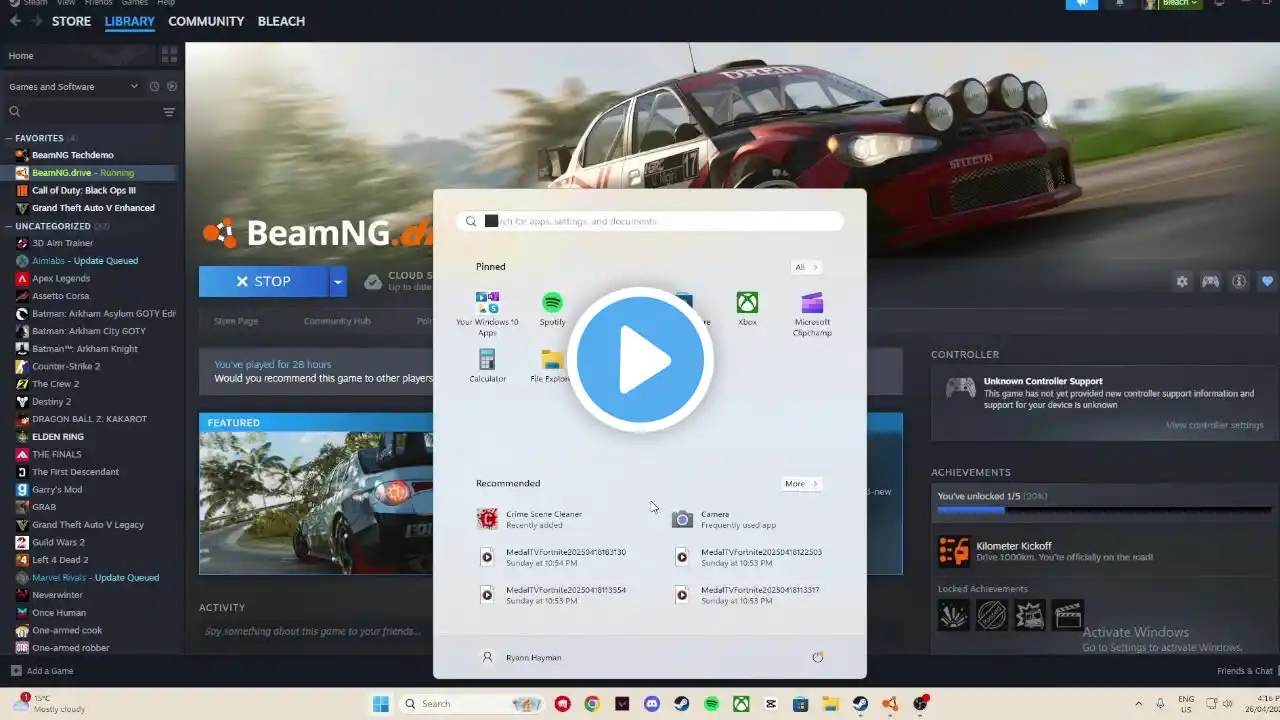Image resolution: width=1280 pixels, height=720 pixels.
Task: Open controller settings gamepad icon
Action: pos(1210,282)
